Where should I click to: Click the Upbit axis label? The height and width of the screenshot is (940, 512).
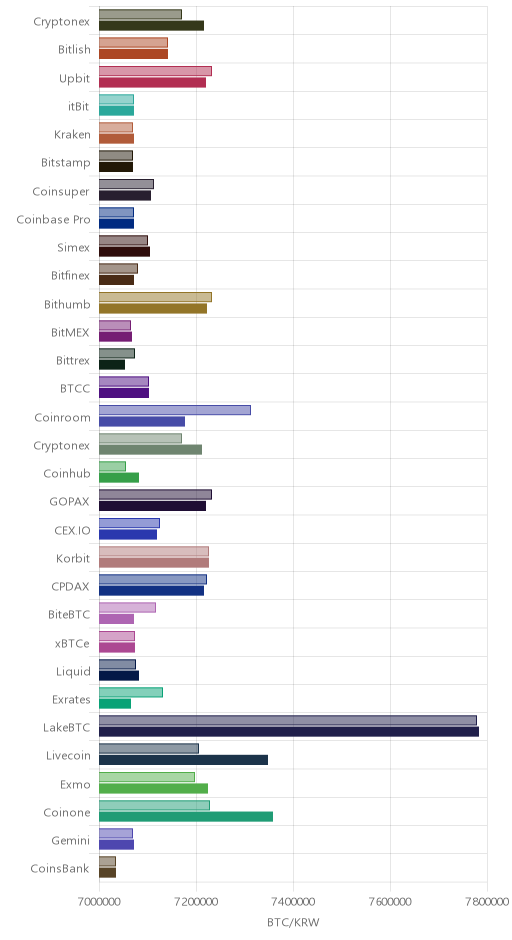(74, 78)
